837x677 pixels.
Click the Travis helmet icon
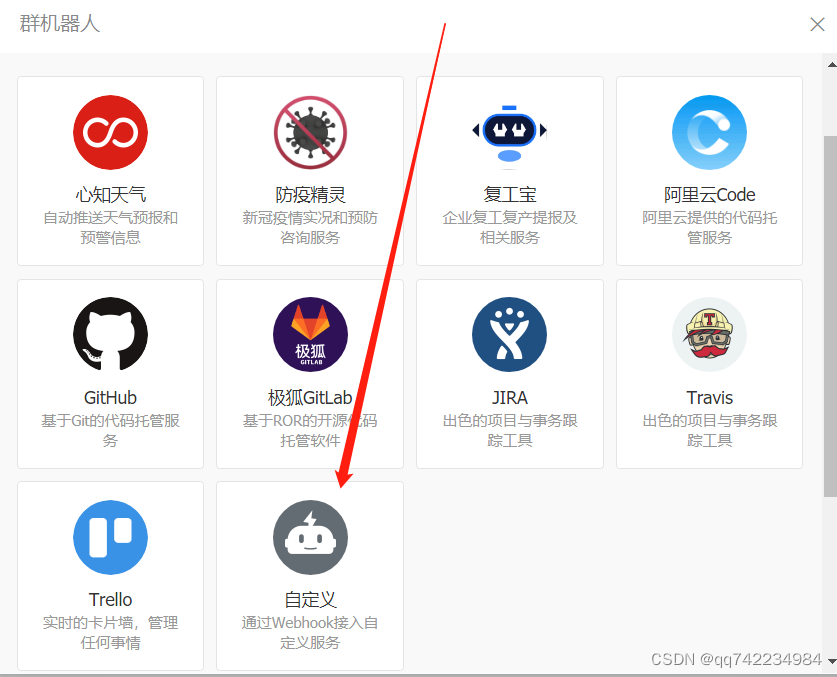[709, 334]
